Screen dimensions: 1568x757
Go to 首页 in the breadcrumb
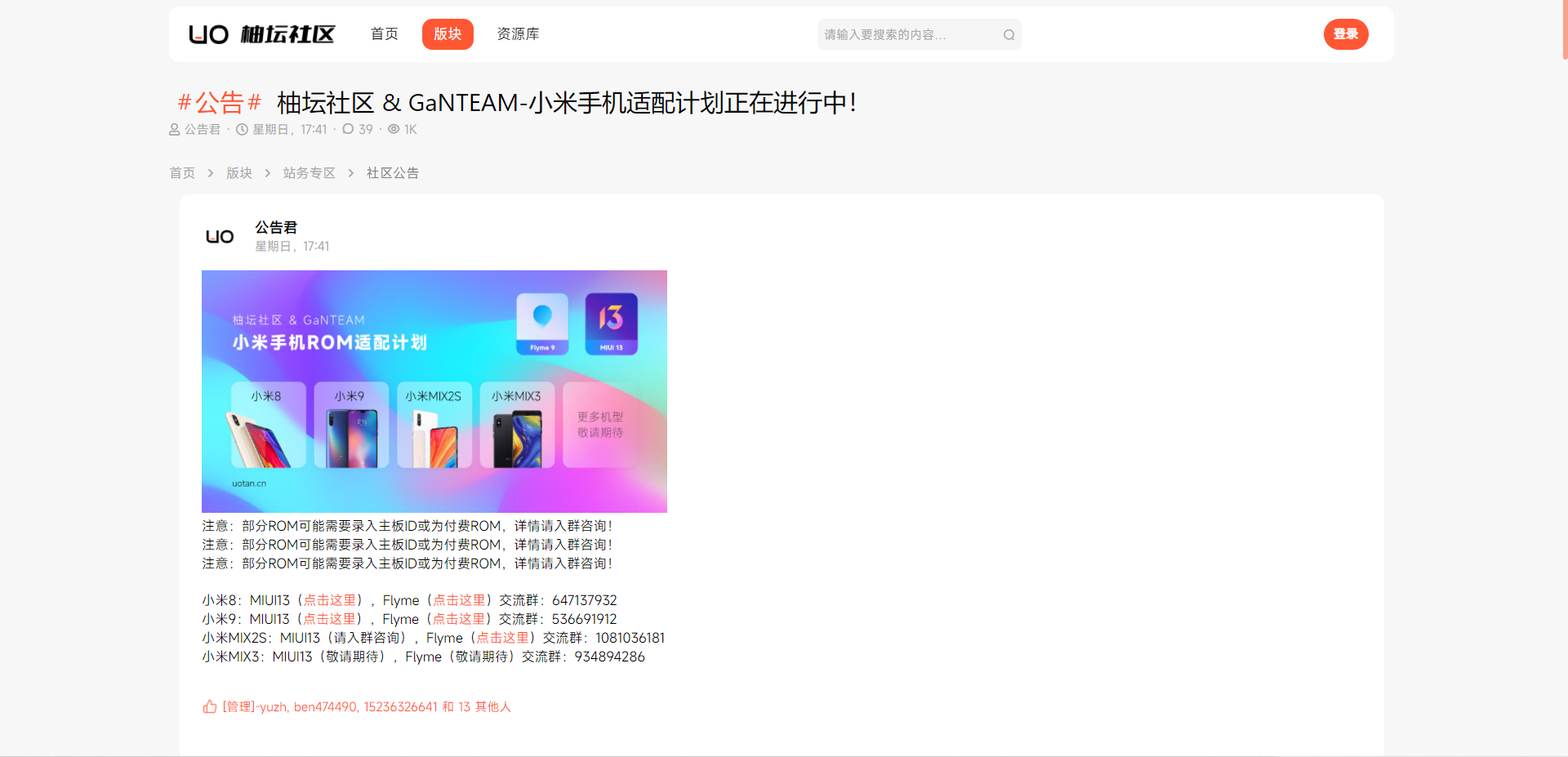[182, 173]
